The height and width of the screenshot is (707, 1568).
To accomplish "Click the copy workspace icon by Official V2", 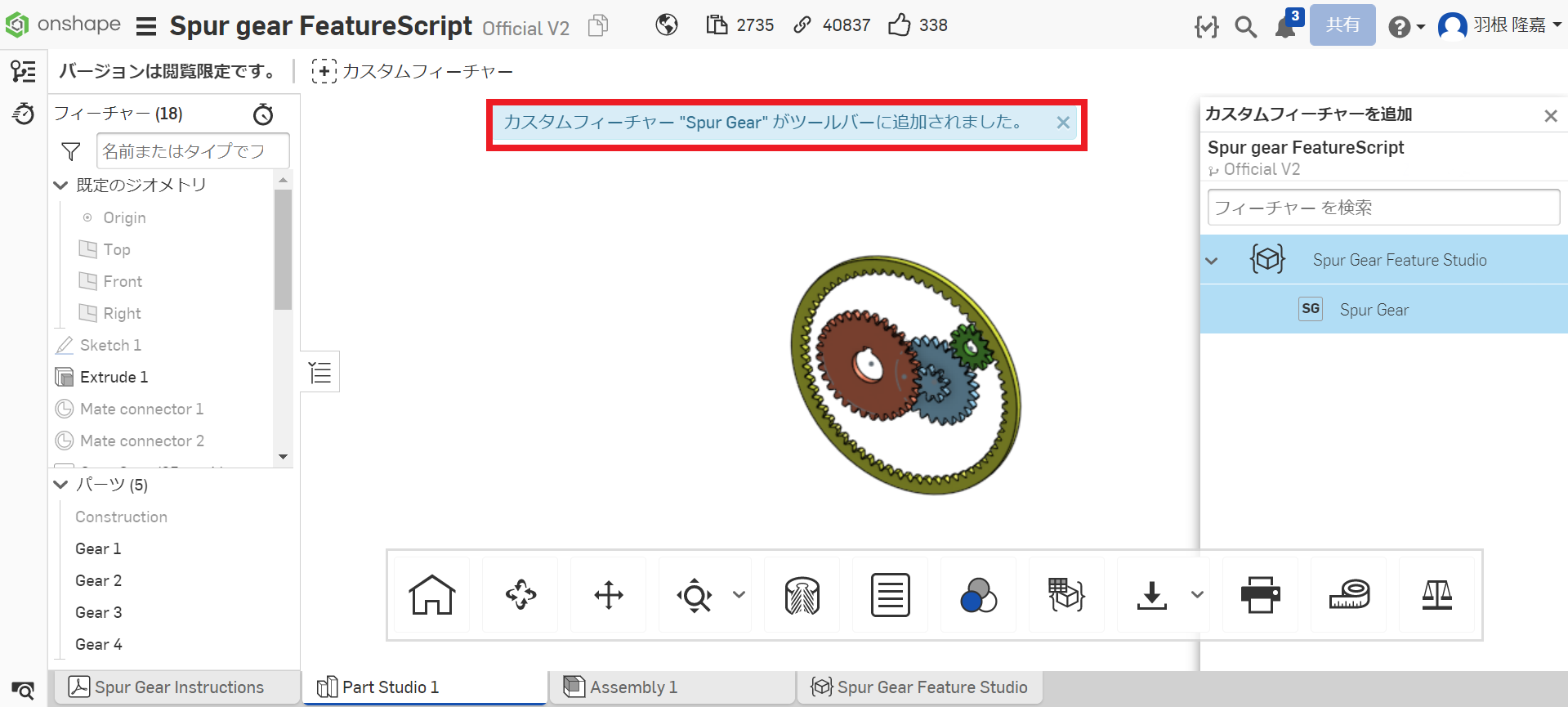I will [598, 26].
